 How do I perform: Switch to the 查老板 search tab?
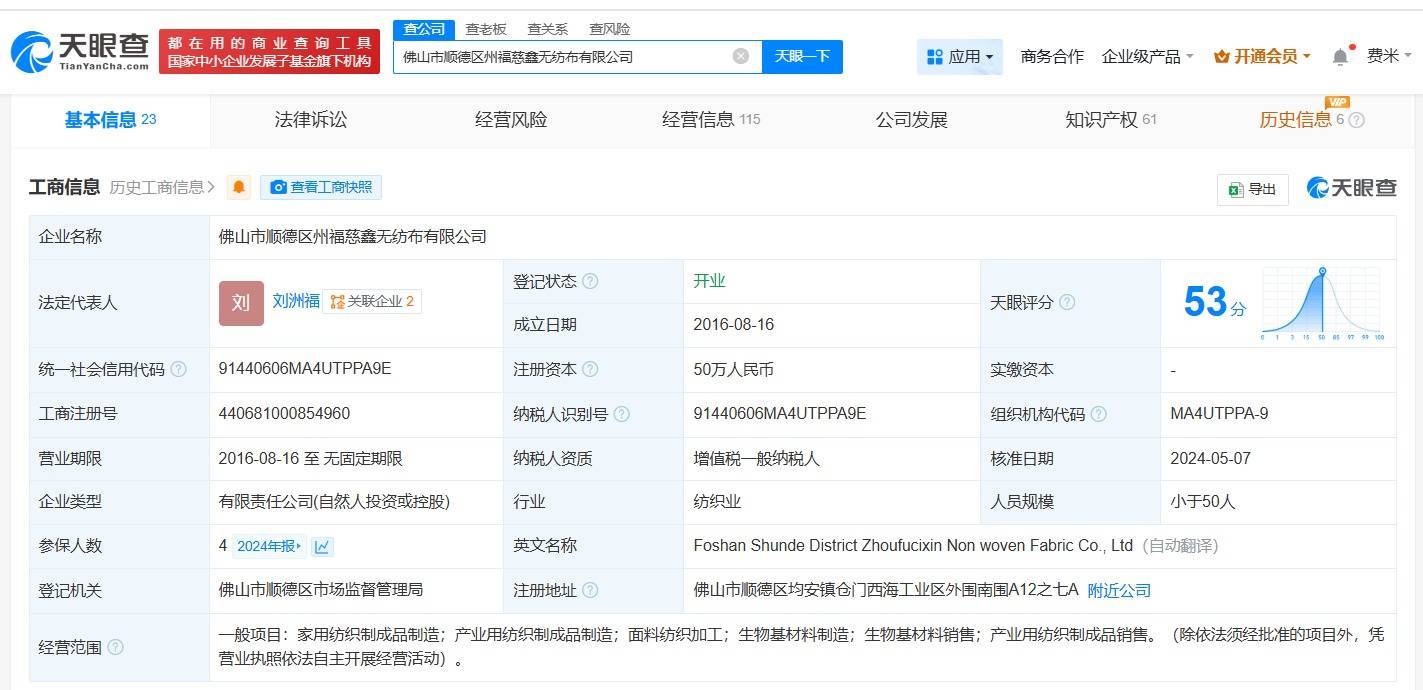pos(486,29)
